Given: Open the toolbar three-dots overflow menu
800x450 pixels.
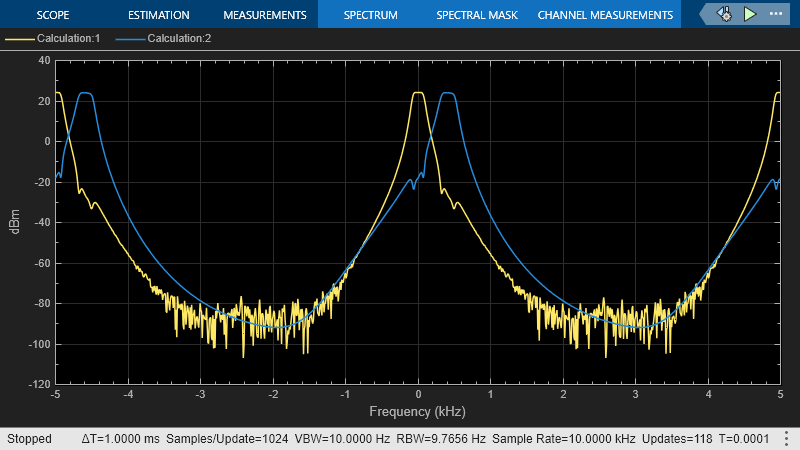Looking at the screenshot, I should click(776, 14).
